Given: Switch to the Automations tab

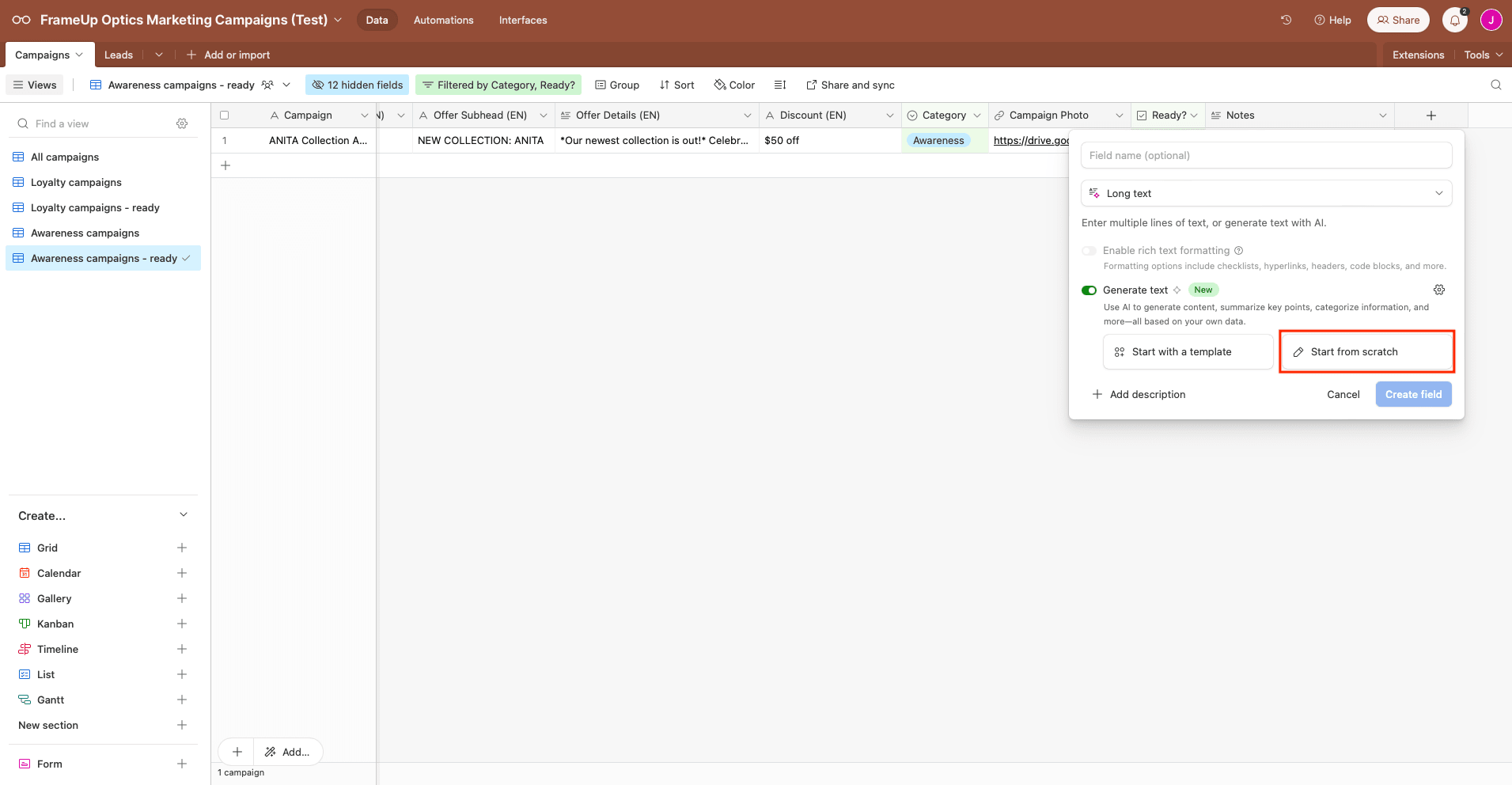Looking at the screenshot, I should (443, 20).
